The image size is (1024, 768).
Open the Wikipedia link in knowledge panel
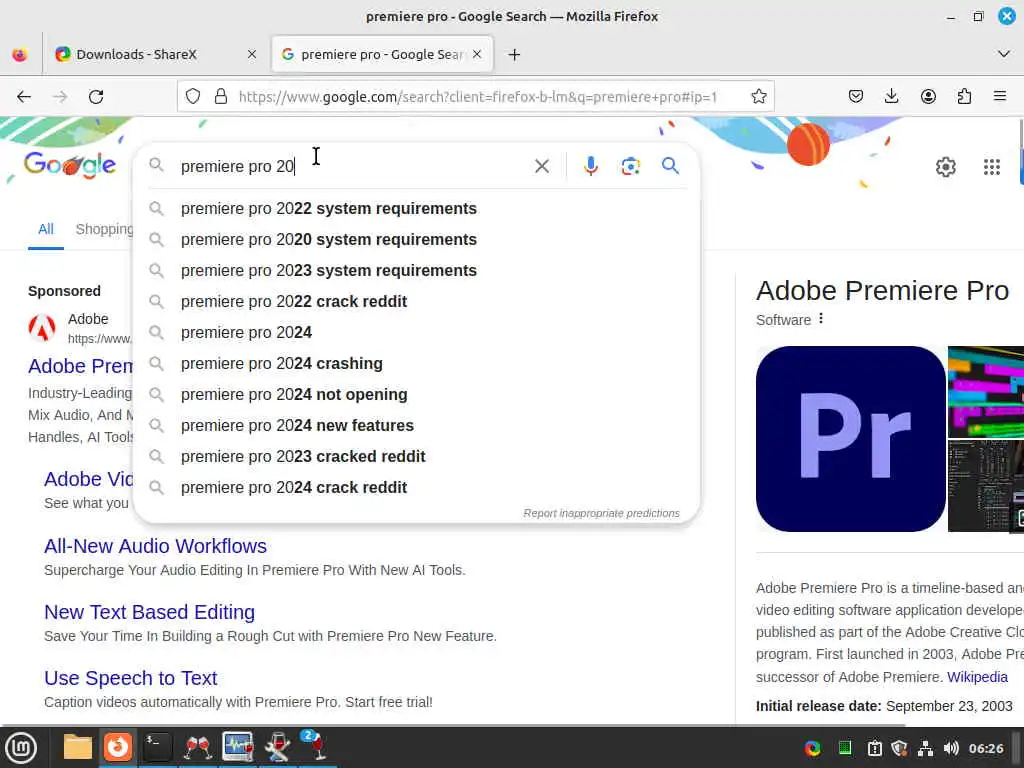coord(977,677)
